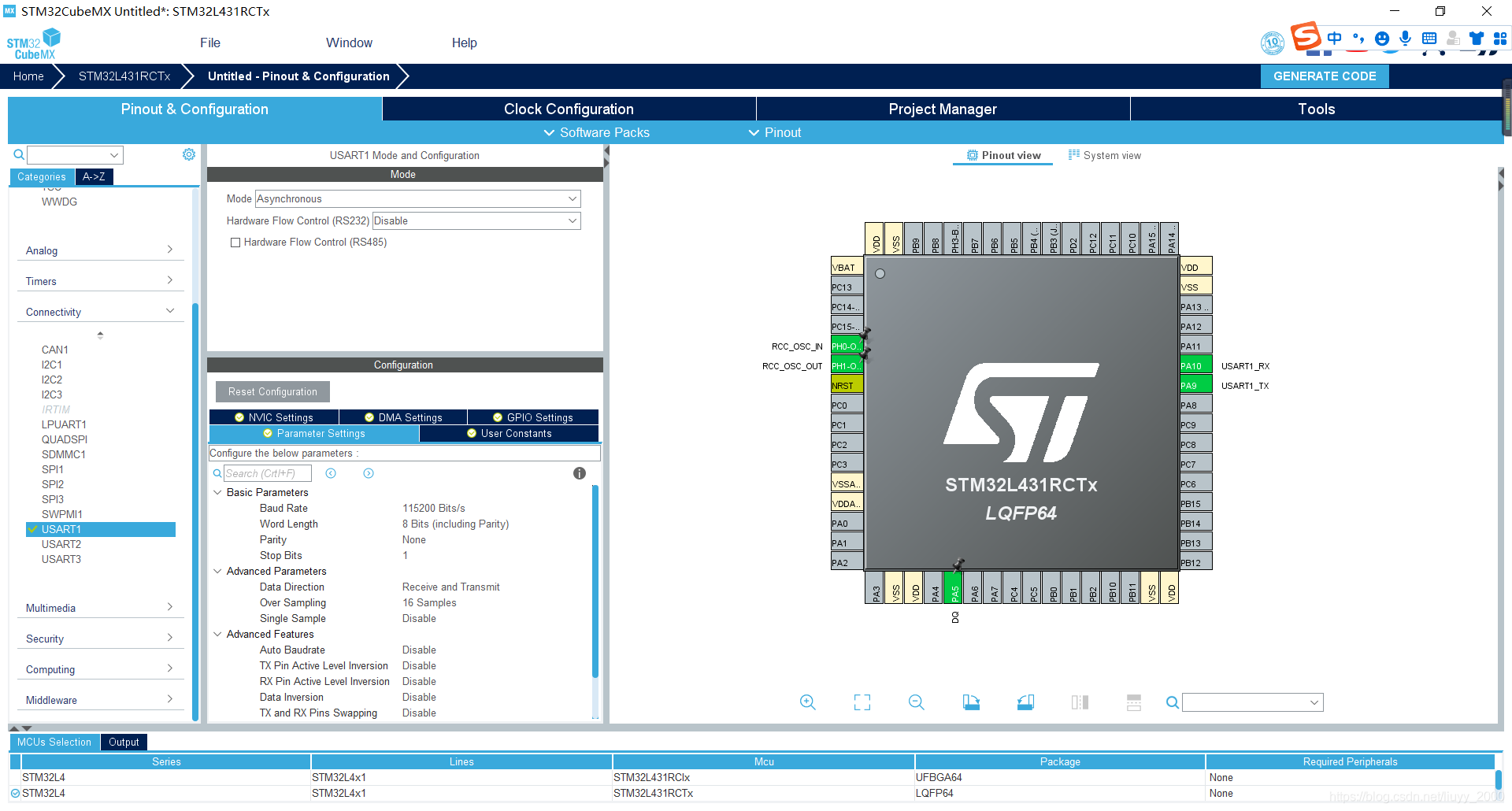Open Sogou soft keyboard
The image size is (1512, 811).
click(1429, 38)
